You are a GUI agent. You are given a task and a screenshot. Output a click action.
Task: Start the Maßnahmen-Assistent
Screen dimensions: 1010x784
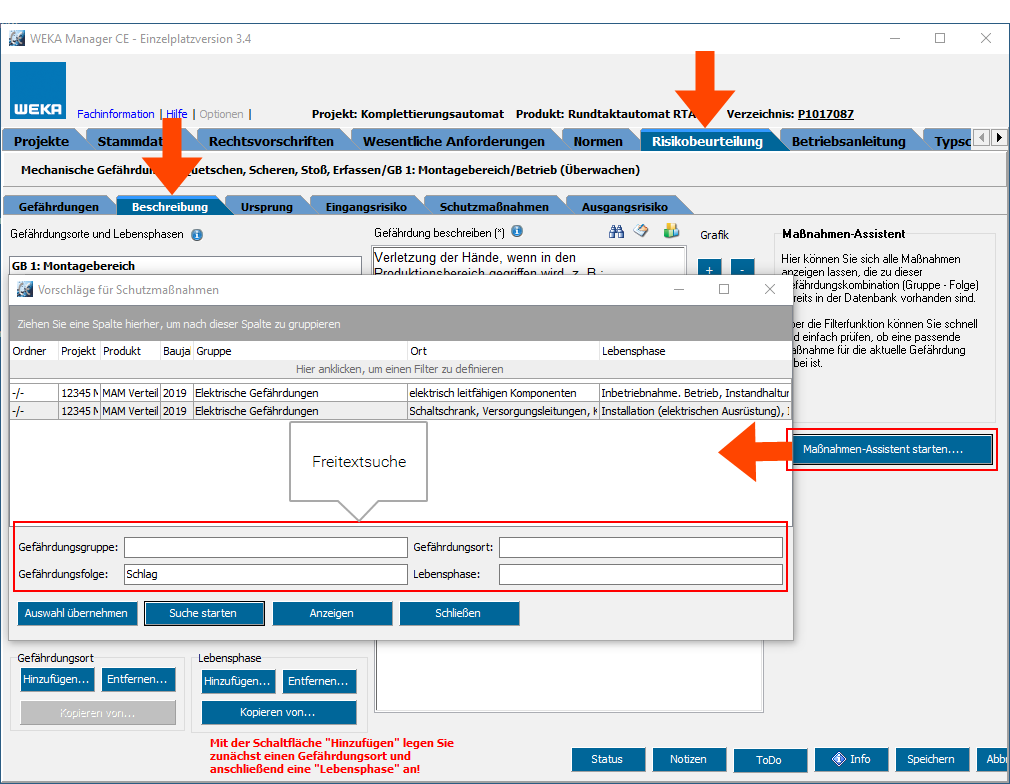coord(892,450)
